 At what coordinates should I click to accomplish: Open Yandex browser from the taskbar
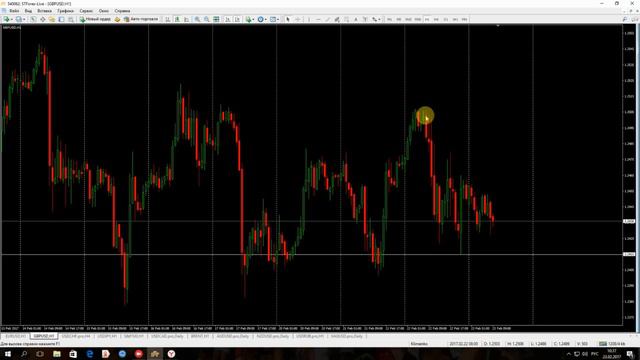171,354
